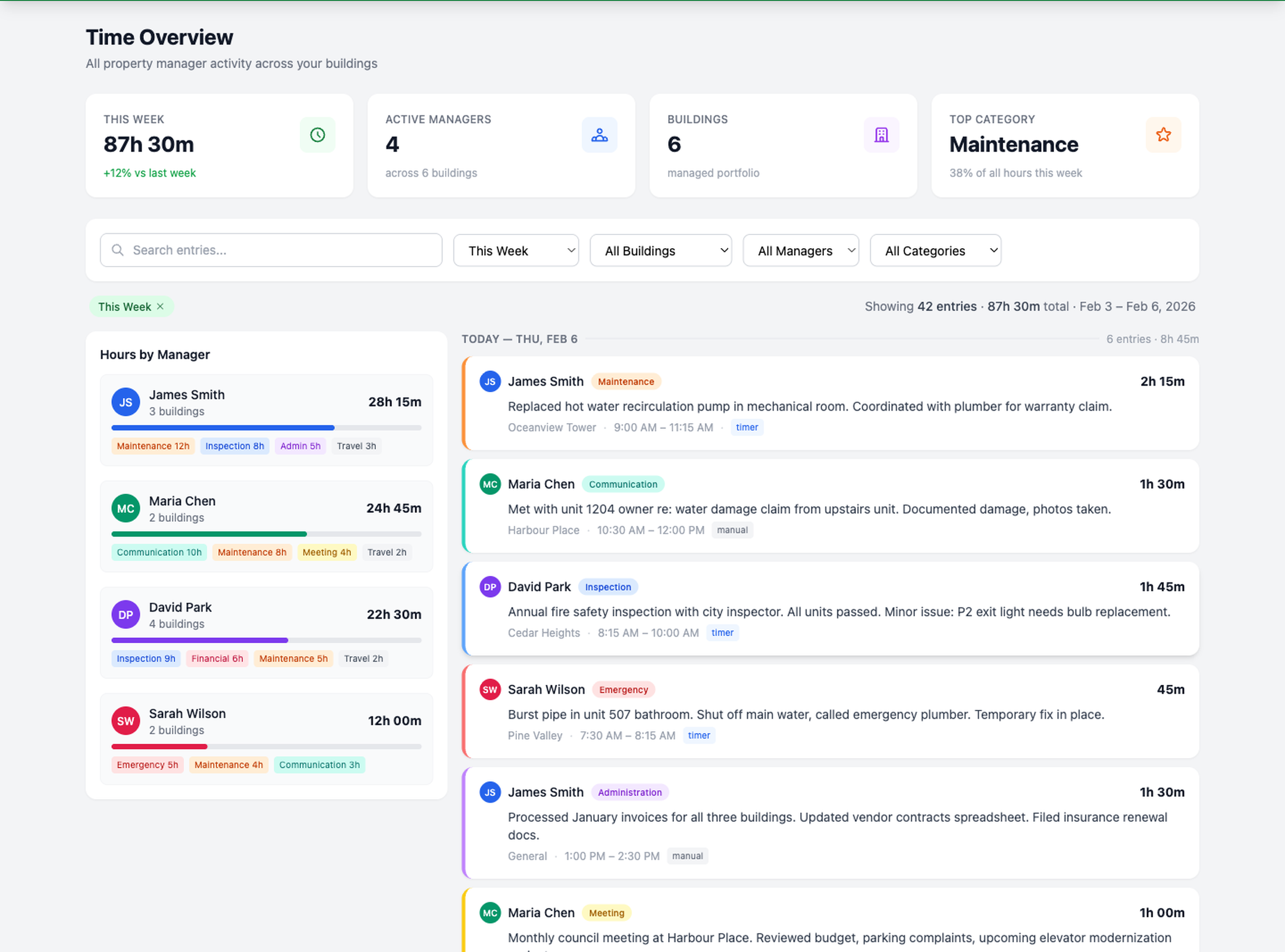Click the Maintenance 8h tag under Maria Chen
This screenshot has height=952, width=1285.
pyautogui.click(x=252, y=552)
